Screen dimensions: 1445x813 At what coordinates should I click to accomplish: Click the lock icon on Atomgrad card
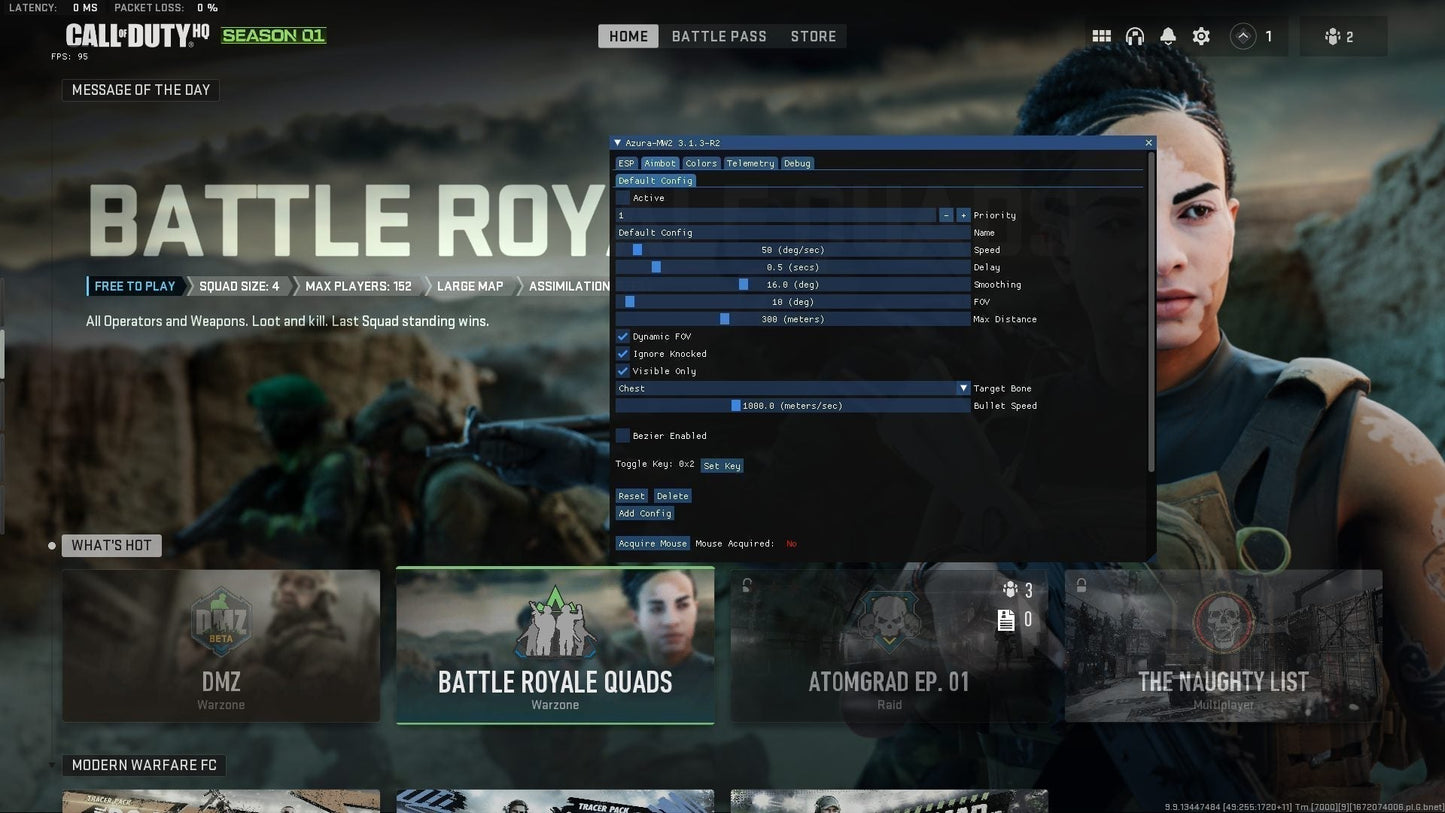747,585
